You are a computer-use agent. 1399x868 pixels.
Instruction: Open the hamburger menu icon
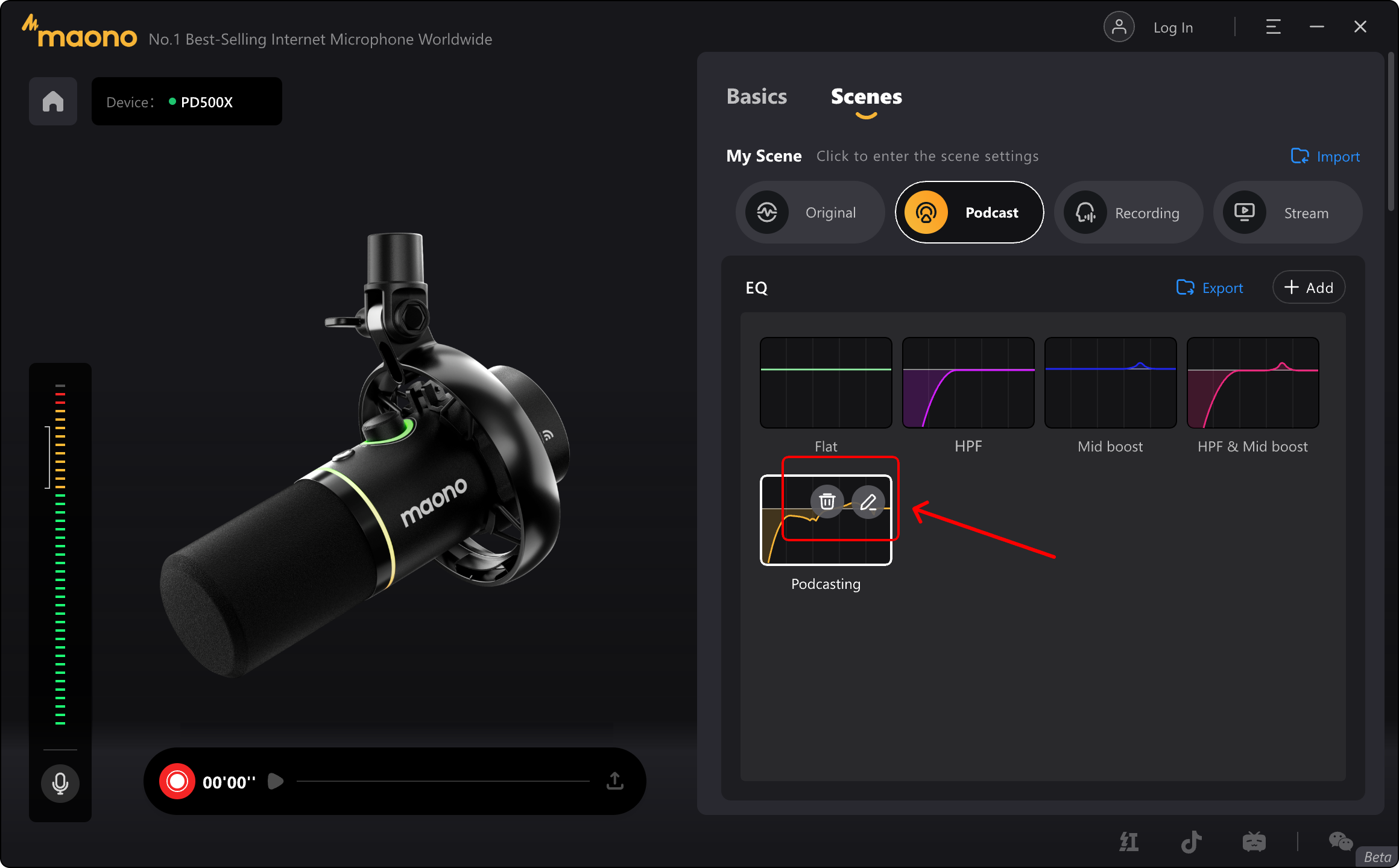pos(1273,27)
